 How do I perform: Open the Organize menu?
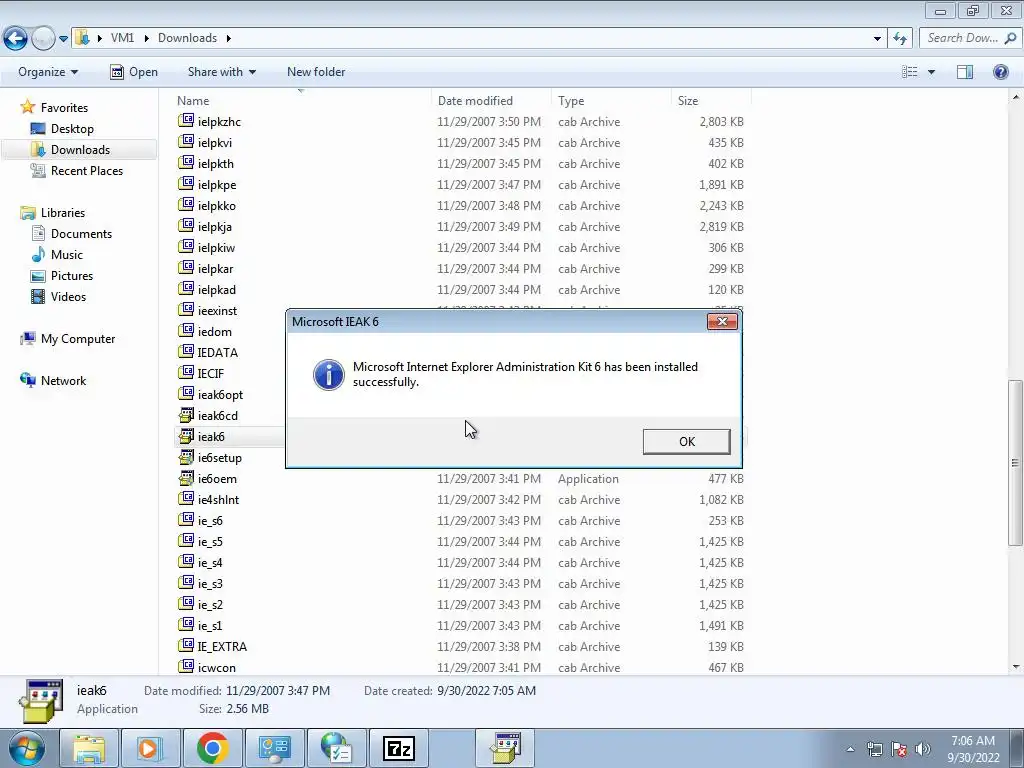point(48,72)
